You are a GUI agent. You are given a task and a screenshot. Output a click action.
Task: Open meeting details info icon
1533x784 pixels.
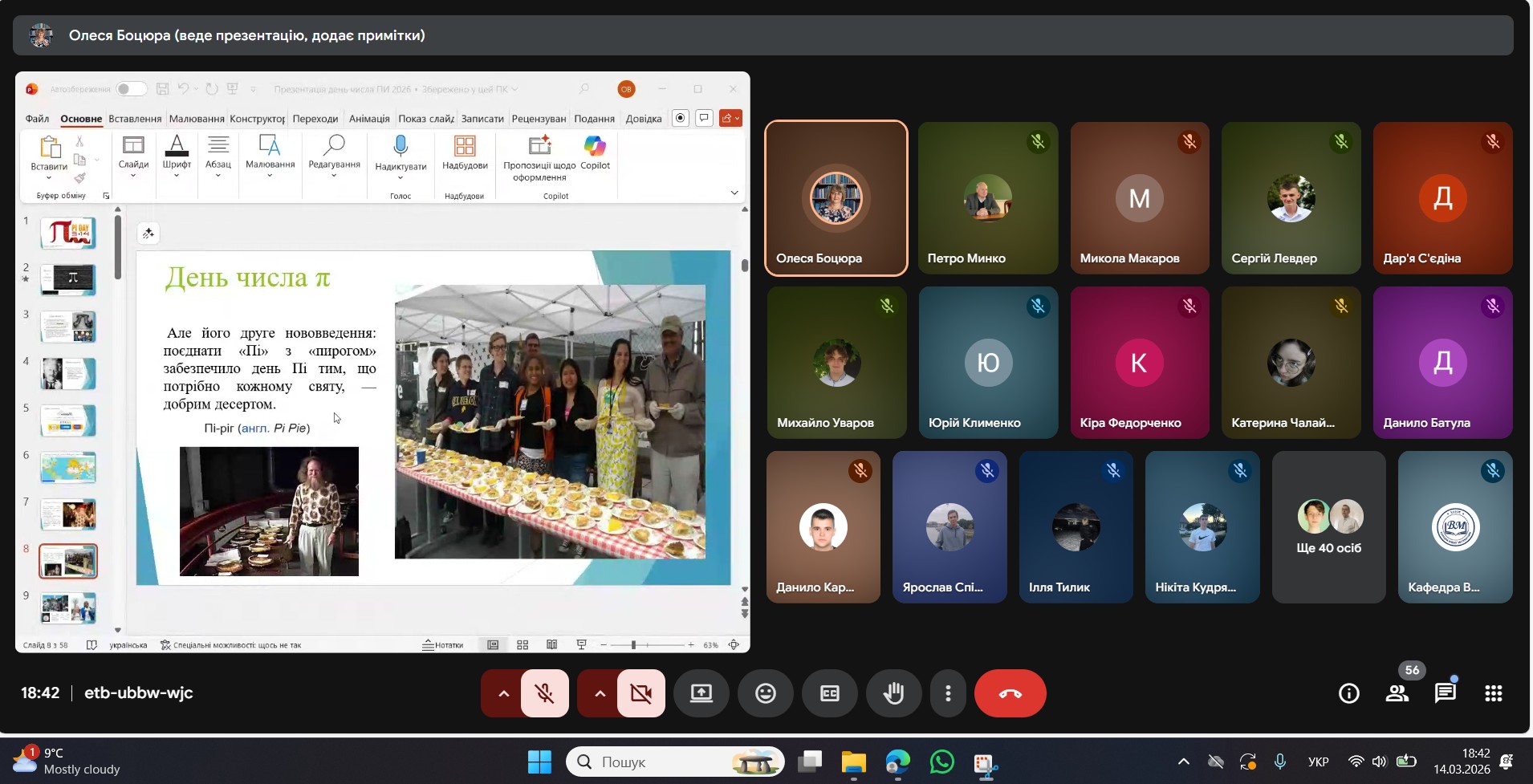click(x=1349, y=693)
